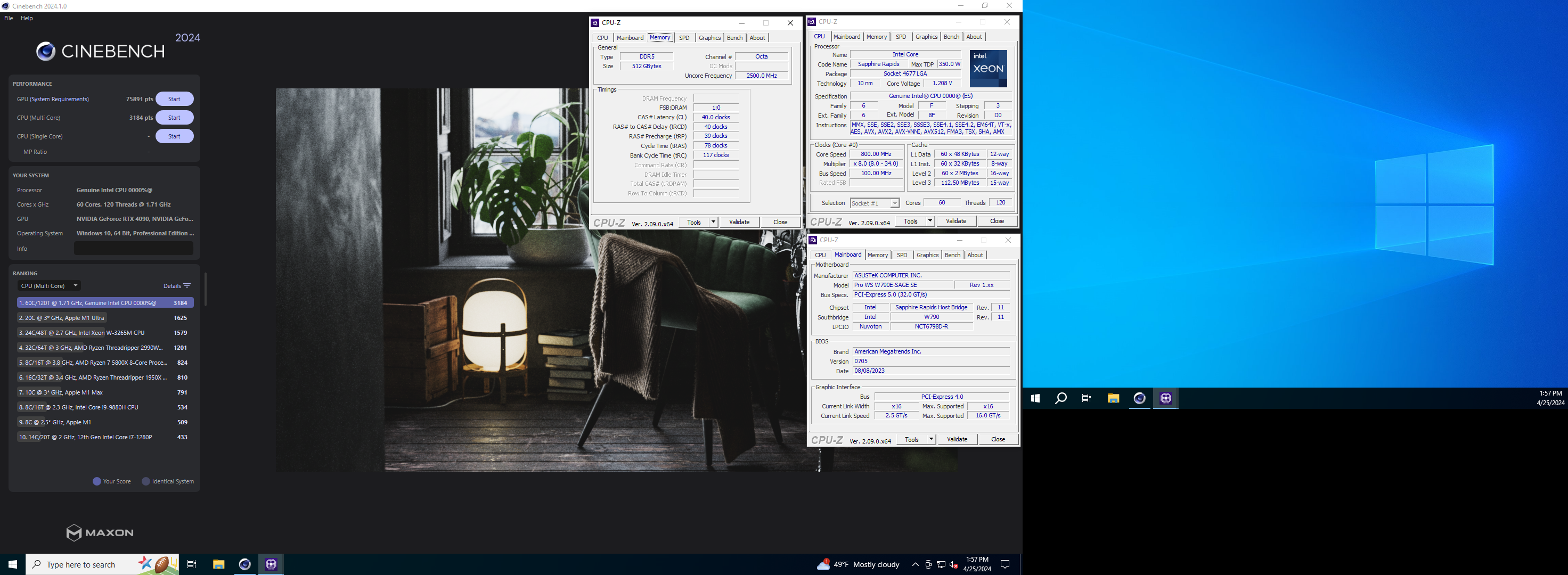
Task: Click Close in CPU-tab CPU-Z window
Action: (997, 221)
